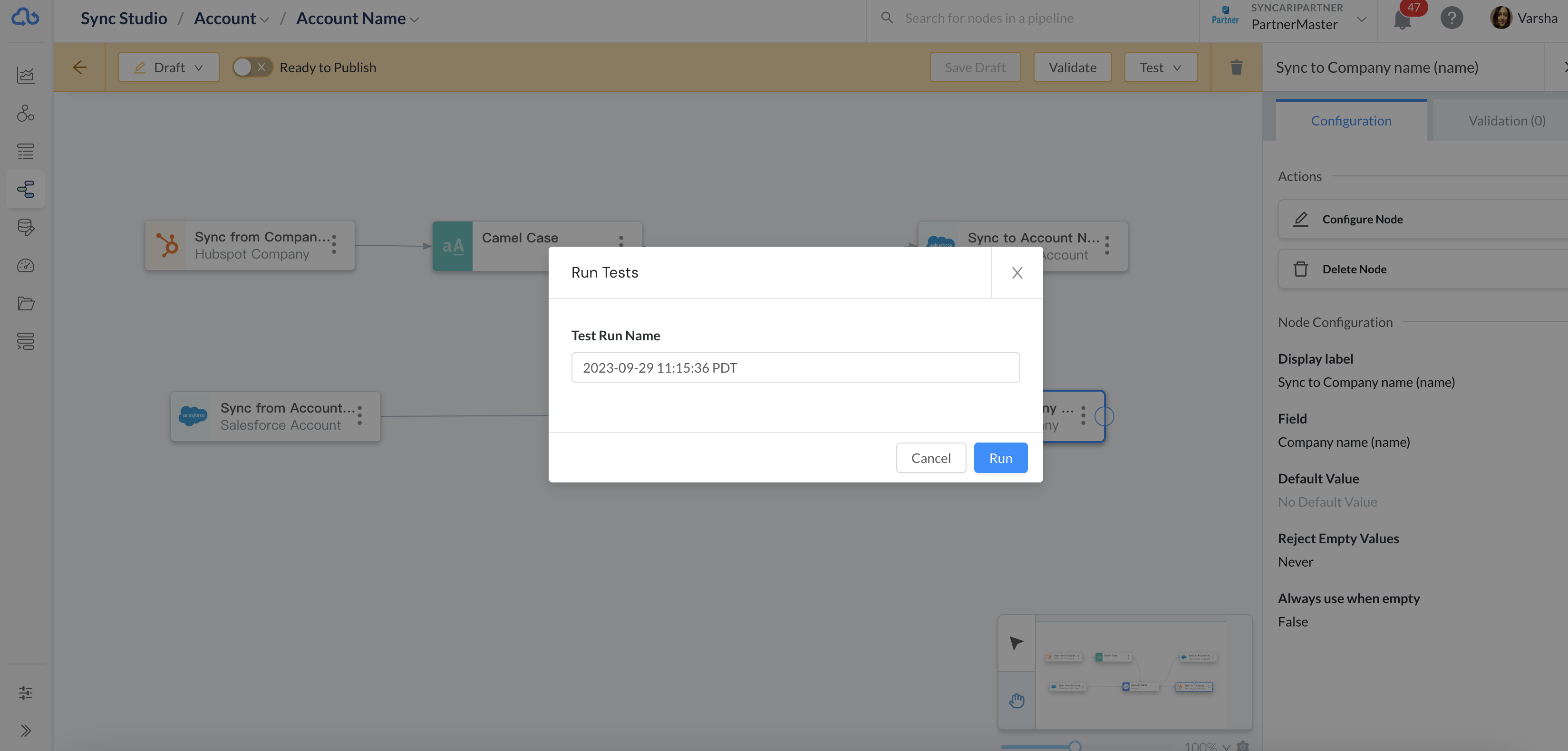
Task: Click the Test Run Name input field
Action: pyautogui.click(x=795, y=367)
